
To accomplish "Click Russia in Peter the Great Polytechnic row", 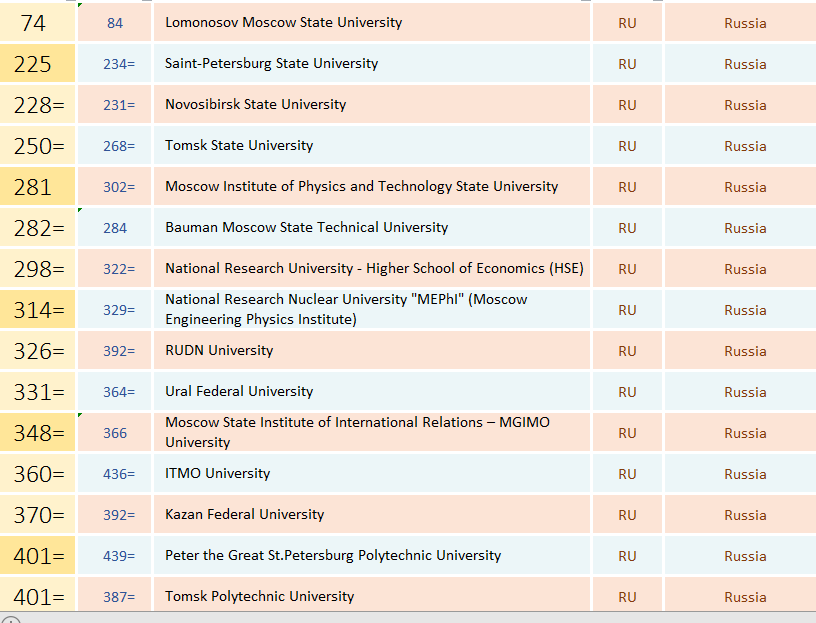I will pos(740,556).
